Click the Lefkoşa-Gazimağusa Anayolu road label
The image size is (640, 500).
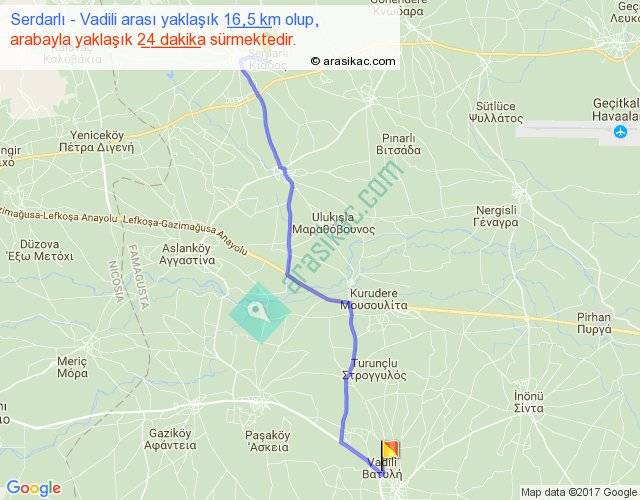click(x=185, y=234)
